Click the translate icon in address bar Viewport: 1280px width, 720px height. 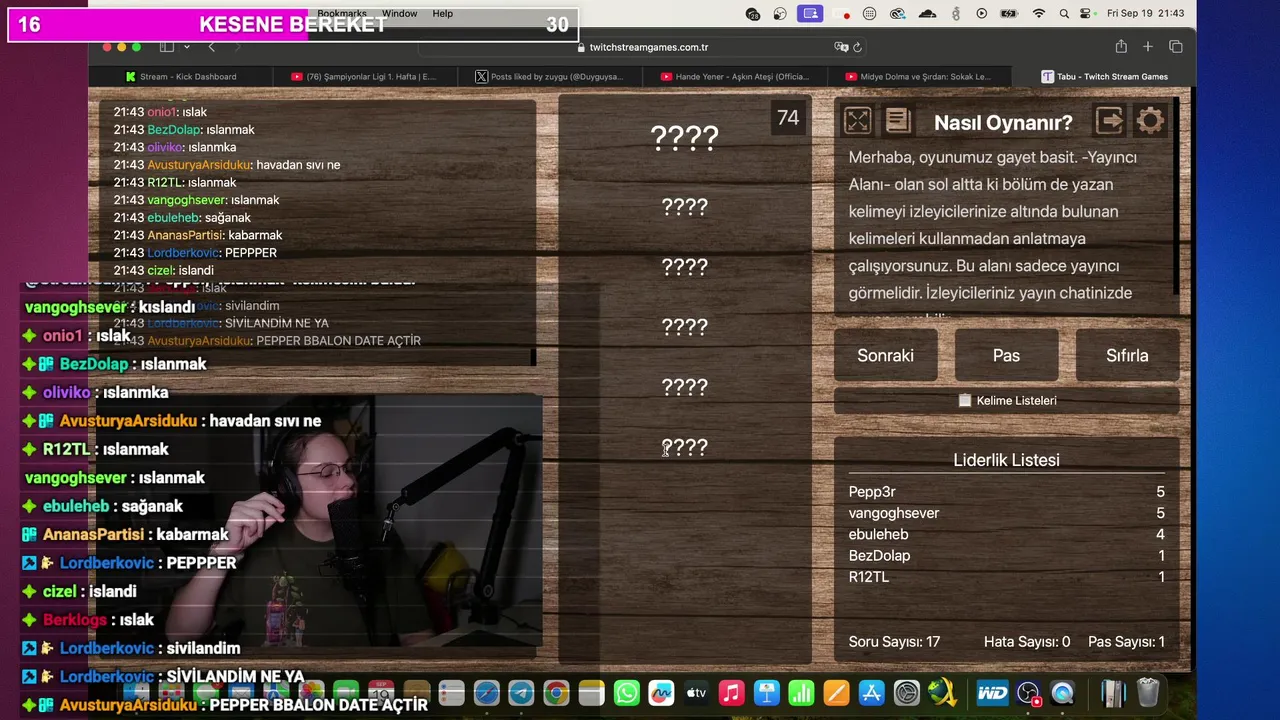point(841,47)
